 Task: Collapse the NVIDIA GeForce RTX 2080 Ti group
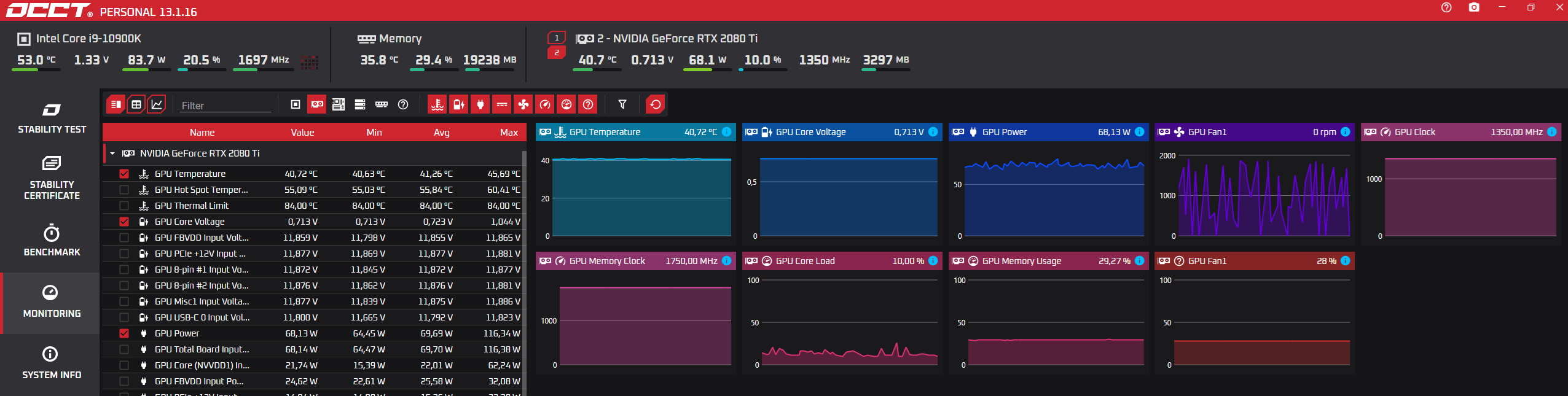click(112, 153)
